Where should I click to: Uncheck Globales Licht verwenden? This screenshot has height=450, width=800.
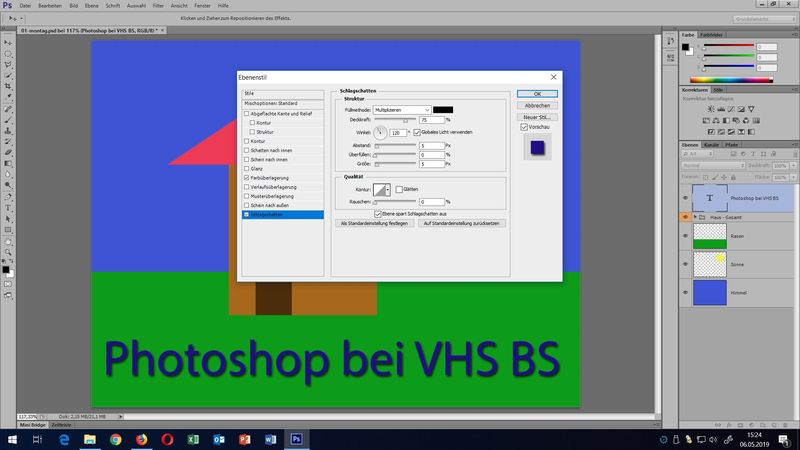(x=417, y=132)
